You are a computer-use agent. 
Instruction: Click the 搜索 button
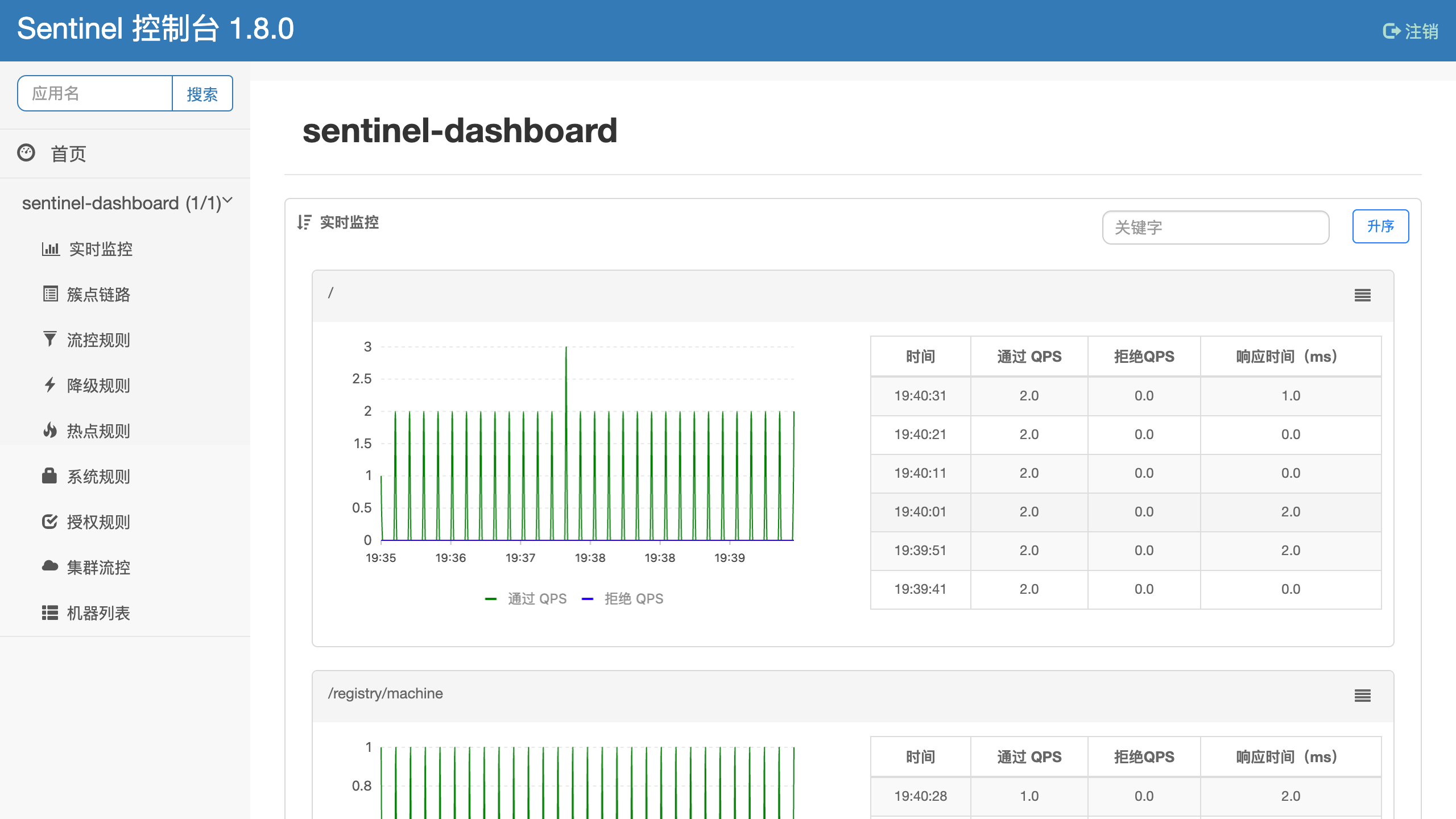pos(202,93)
